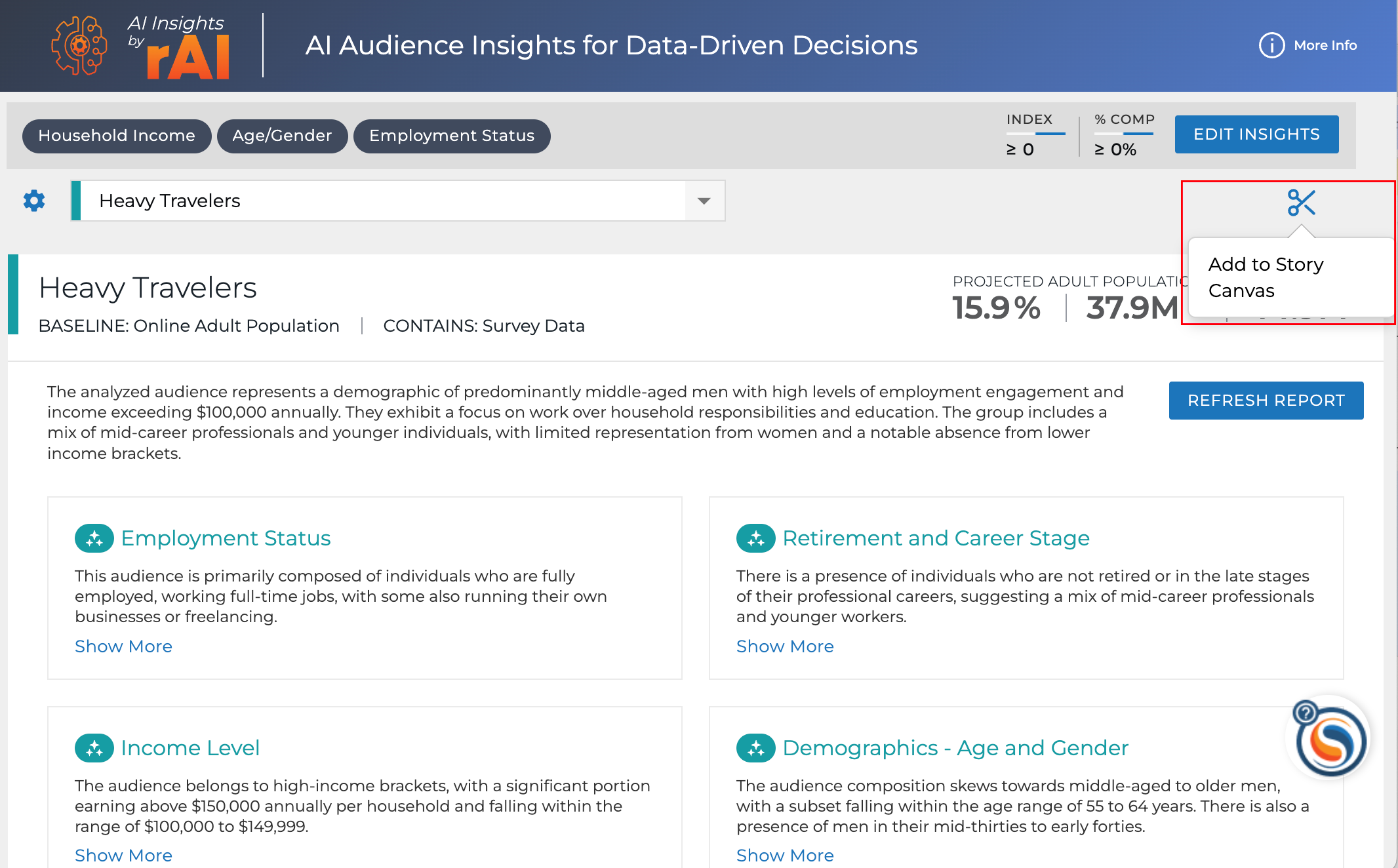Adjust the INDEX filter slider
Screen dimensions: 1398x868
tap(1036, 134)
